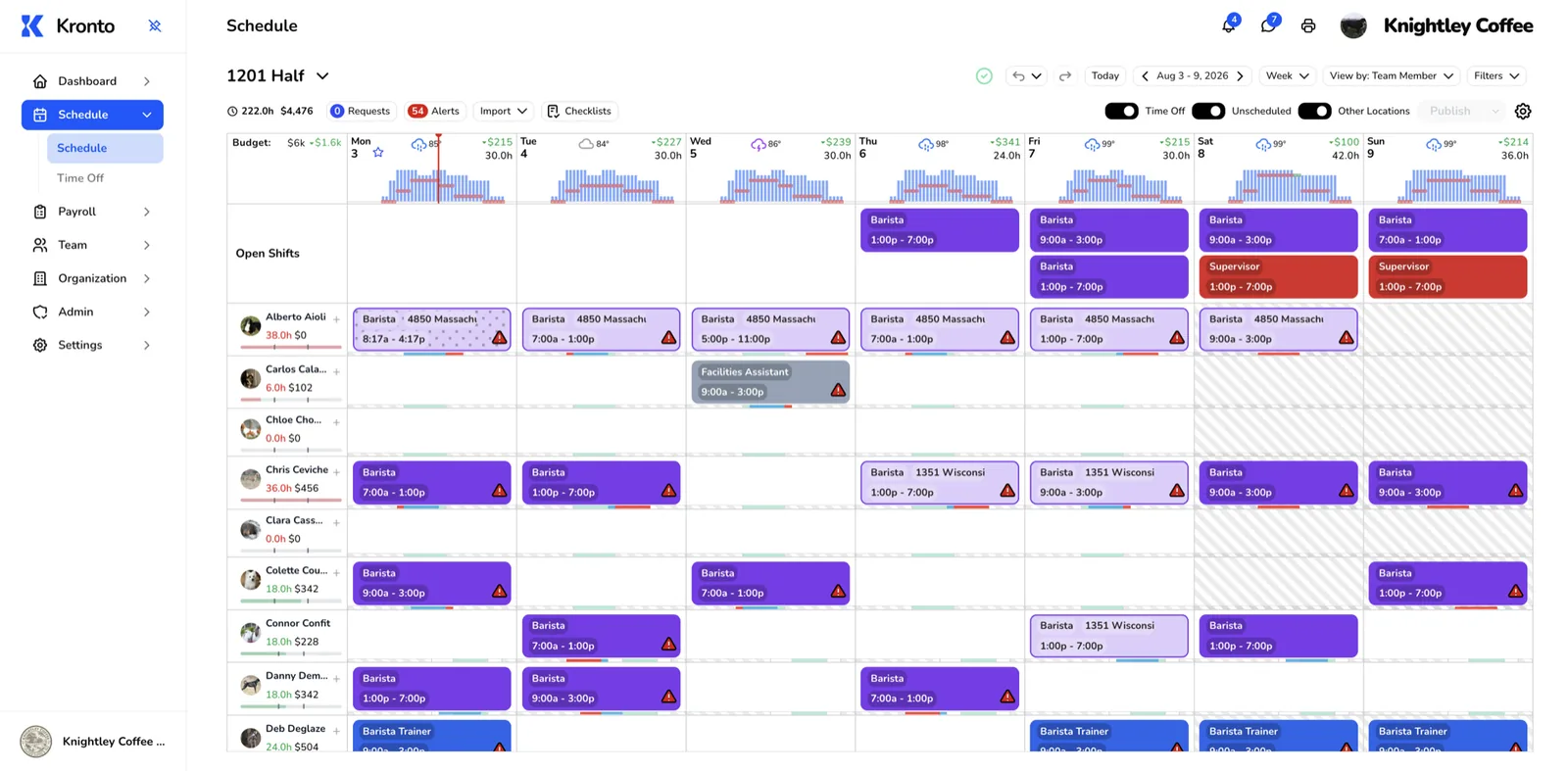Expand the Payroll menu
Screen dimensions: 1568x771
92,212
